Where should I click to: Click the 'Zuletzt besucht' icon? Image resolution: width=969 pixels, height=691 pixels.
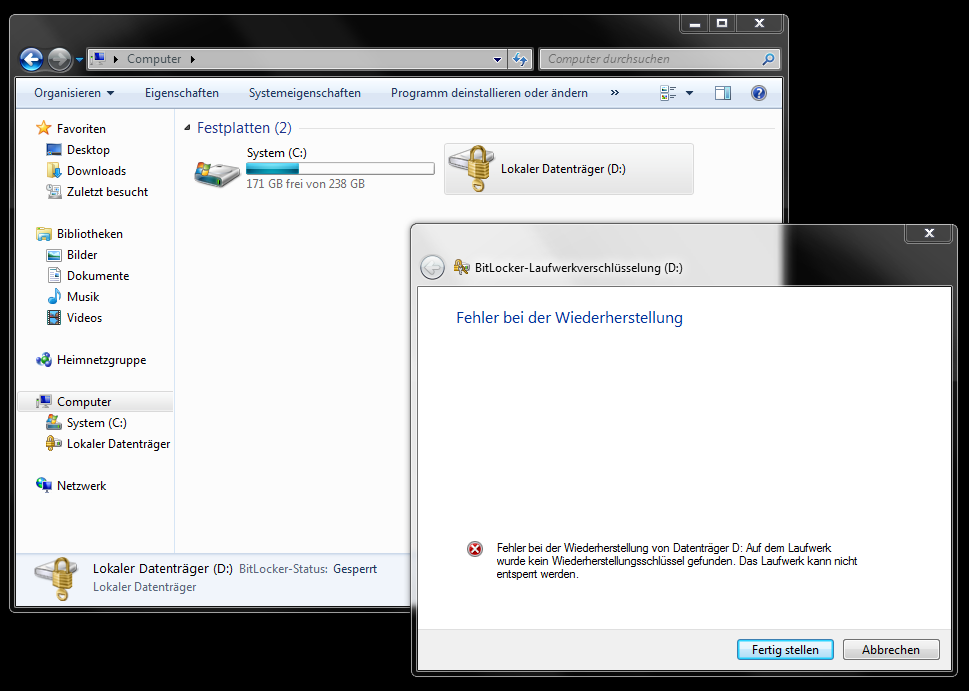pyautogui.click(x=54, y=192)
